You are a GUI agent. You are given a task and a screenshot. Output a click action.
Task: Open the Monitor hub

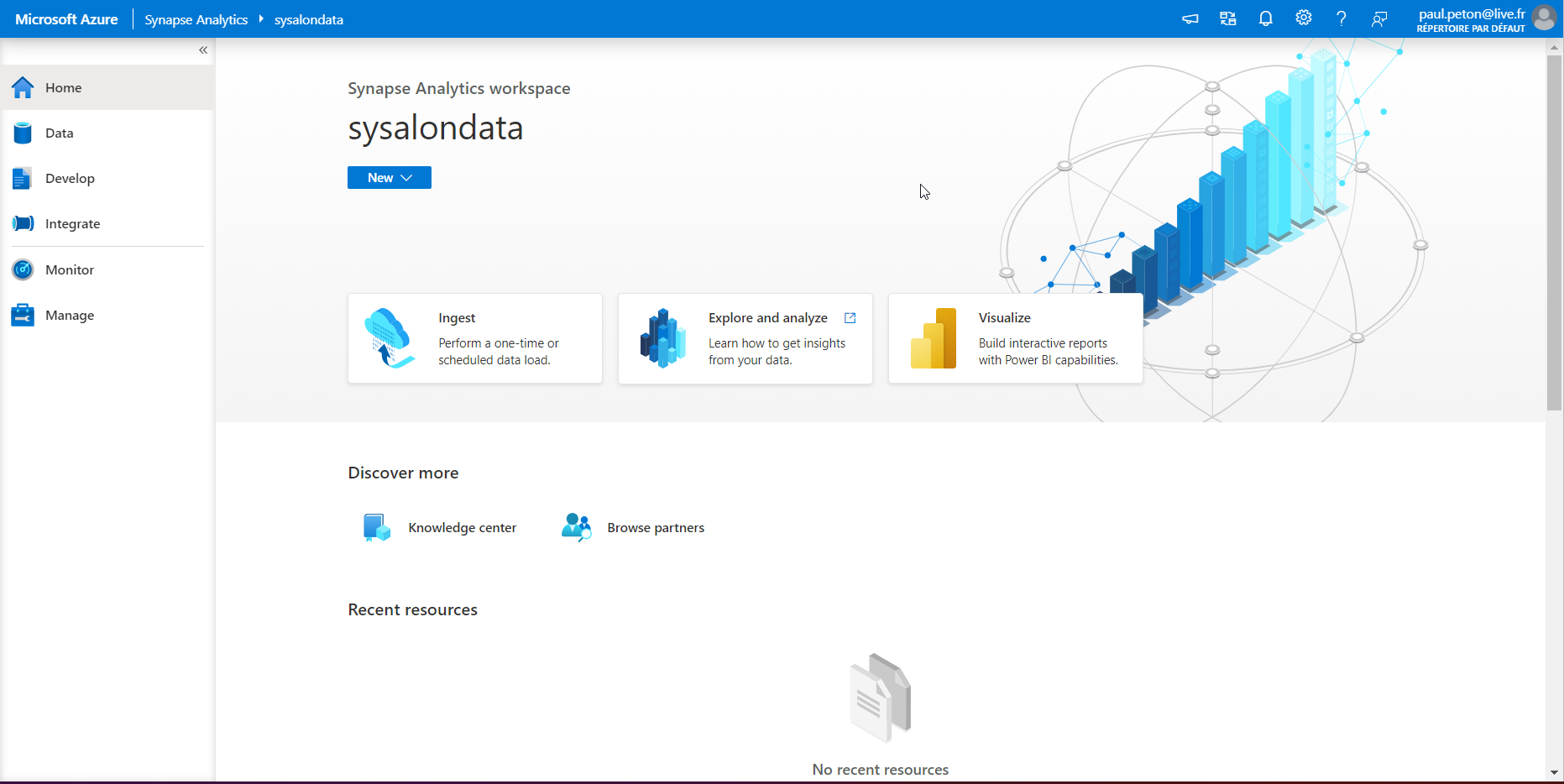[x=69, y=269]
